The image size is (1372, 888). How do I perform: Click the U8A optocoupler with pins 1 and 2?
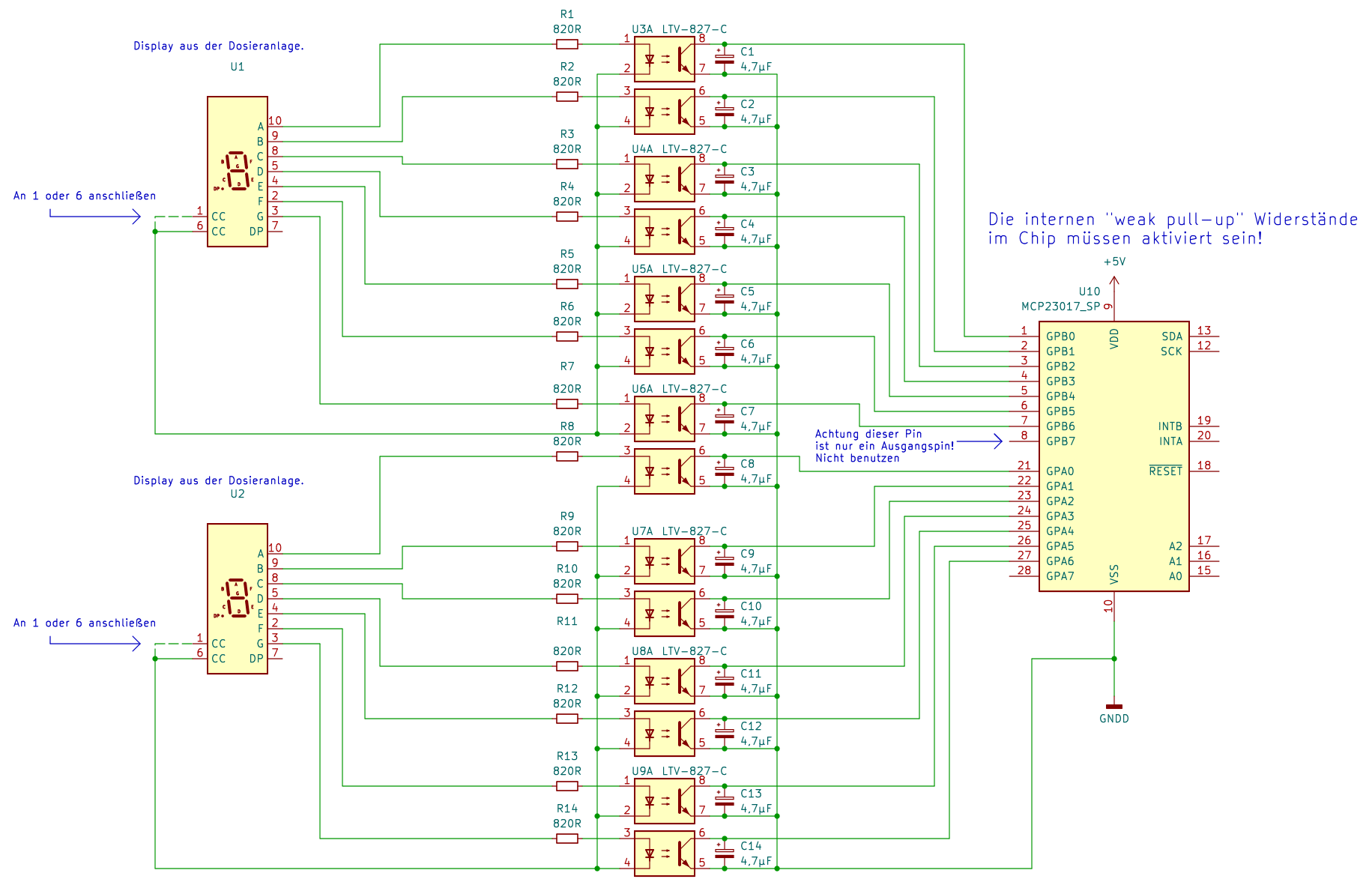click(x=665, y=681)
